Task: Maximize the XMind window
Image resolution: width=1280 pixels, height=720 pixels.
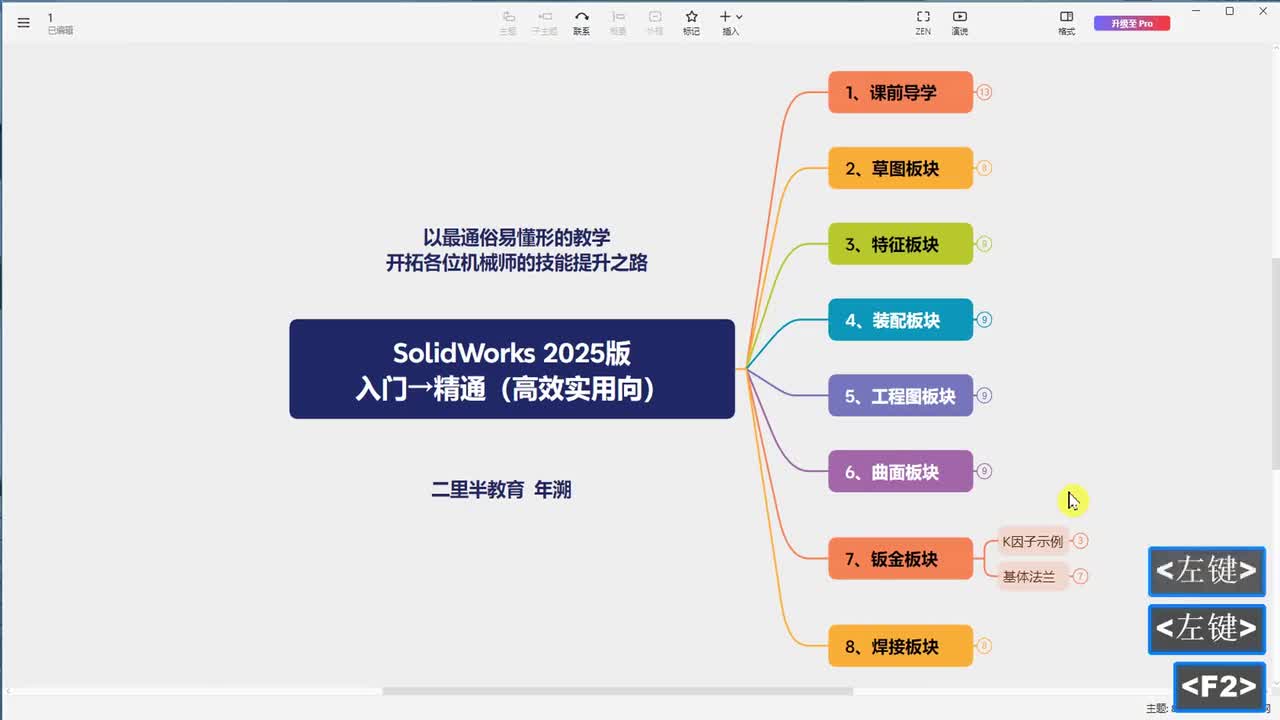Action: 1230,11
